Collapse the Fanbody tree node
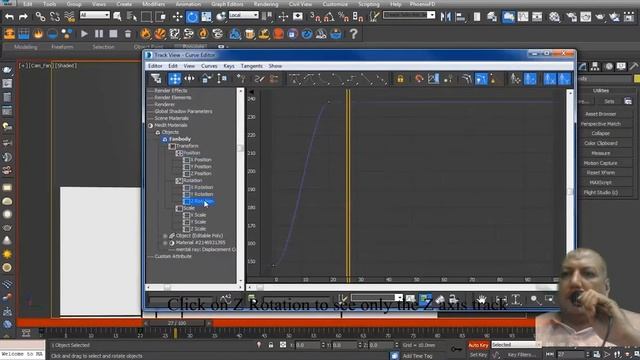This screenshot has width=640, height=360. coord(165,139)
